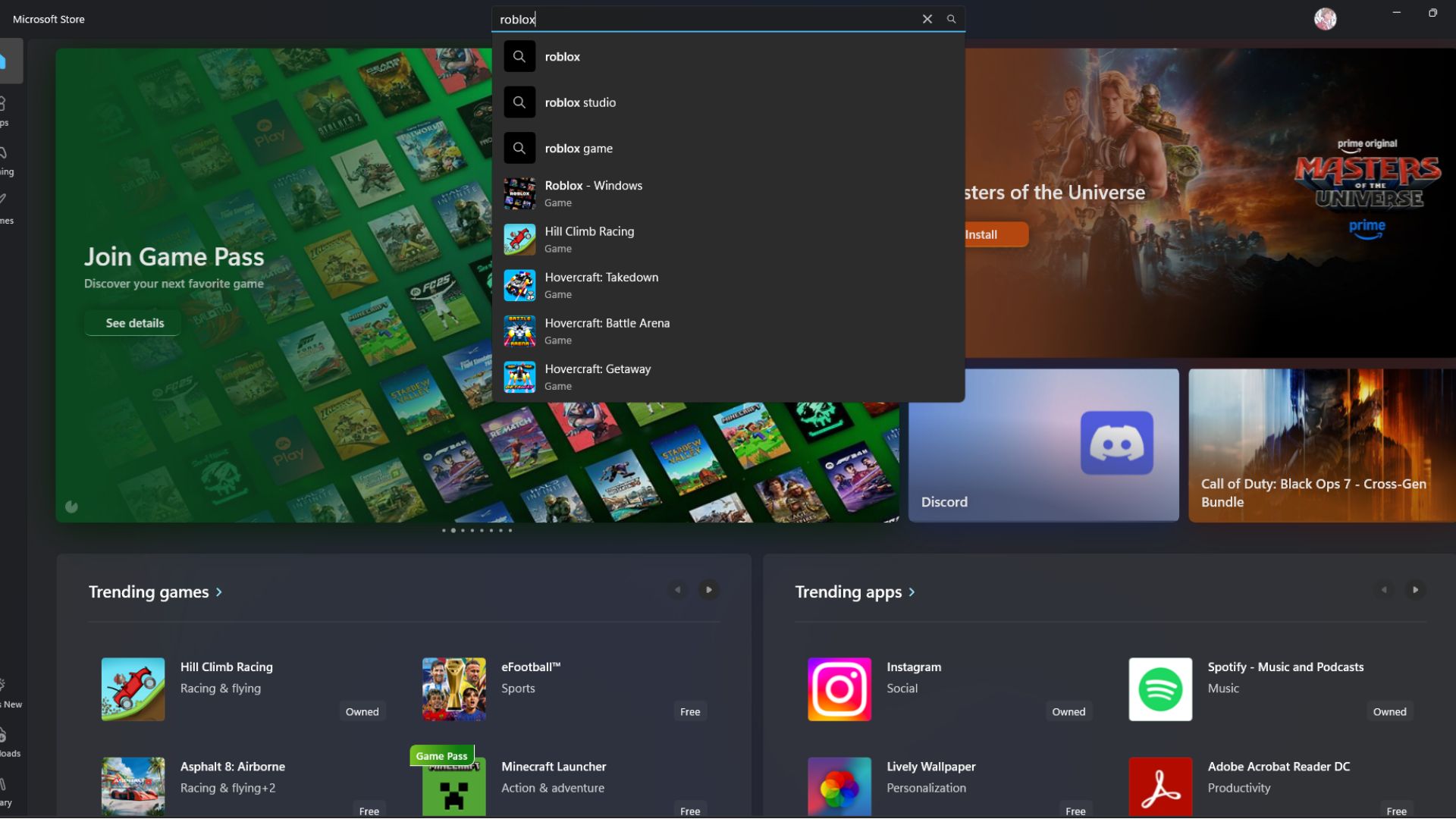Click Minecraft Launcher title text
This screenshot has width=1456, height=819.
click(554, 767)
